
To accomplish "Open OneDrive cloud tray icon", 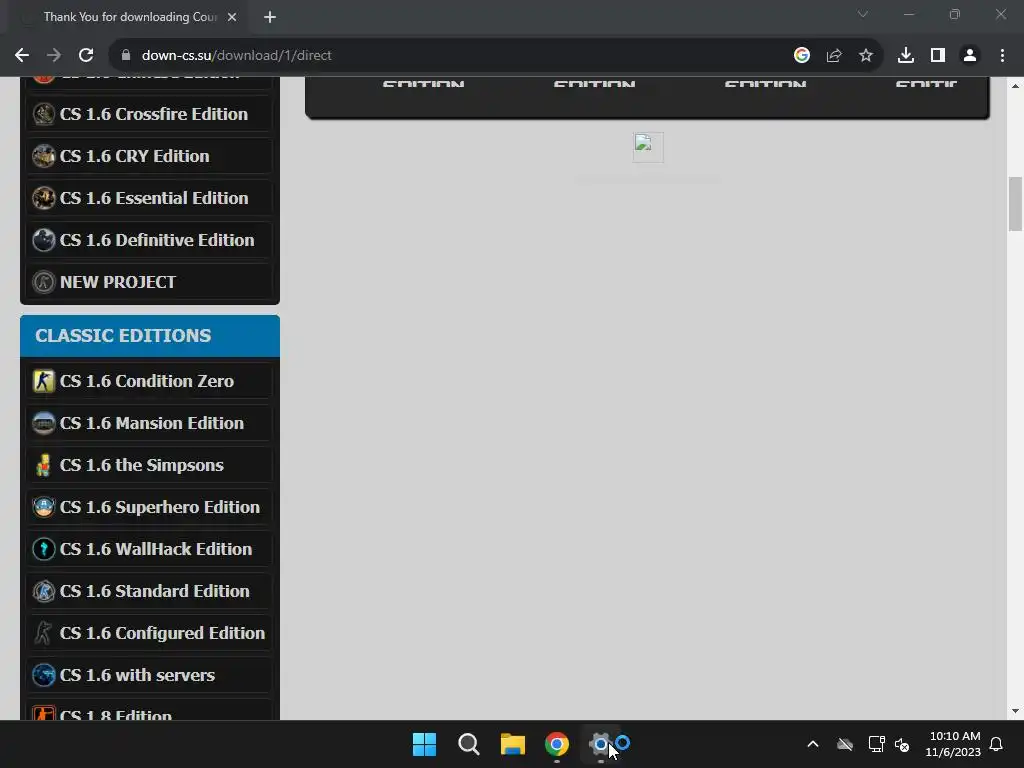I will (845, 744).
